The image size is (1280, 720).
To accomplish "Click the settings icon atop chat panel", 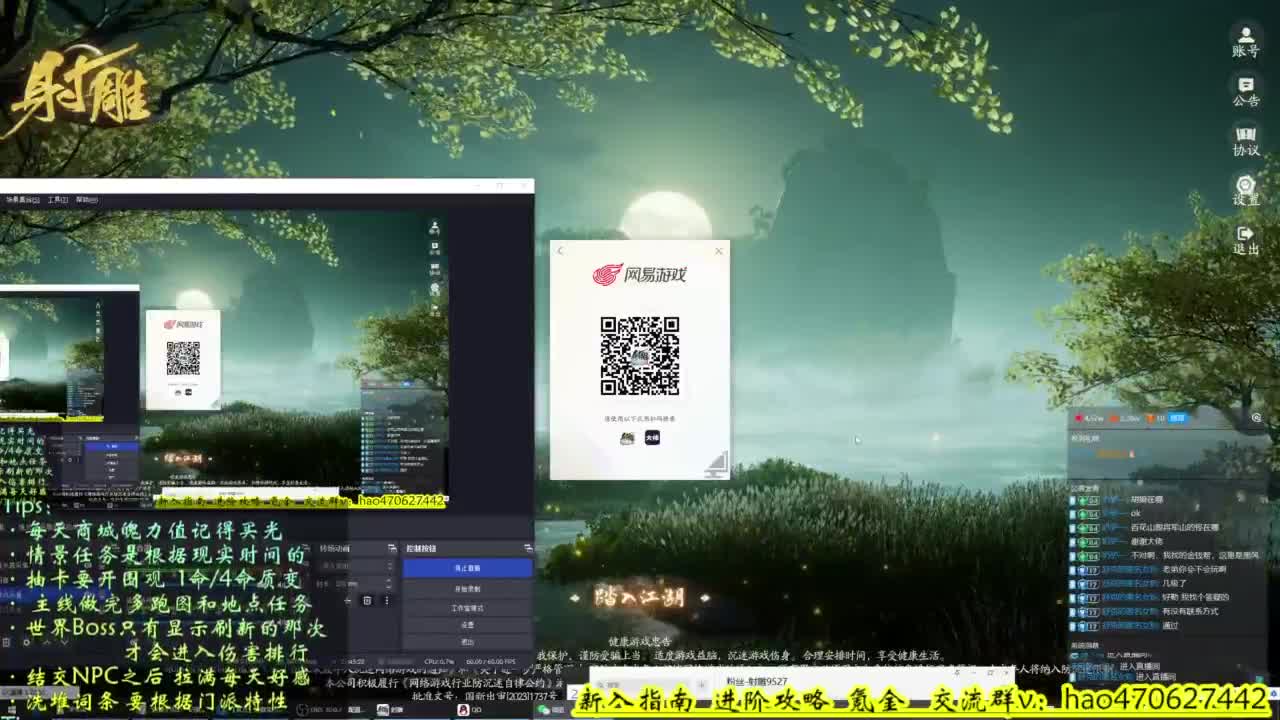I will point(1257,418).
